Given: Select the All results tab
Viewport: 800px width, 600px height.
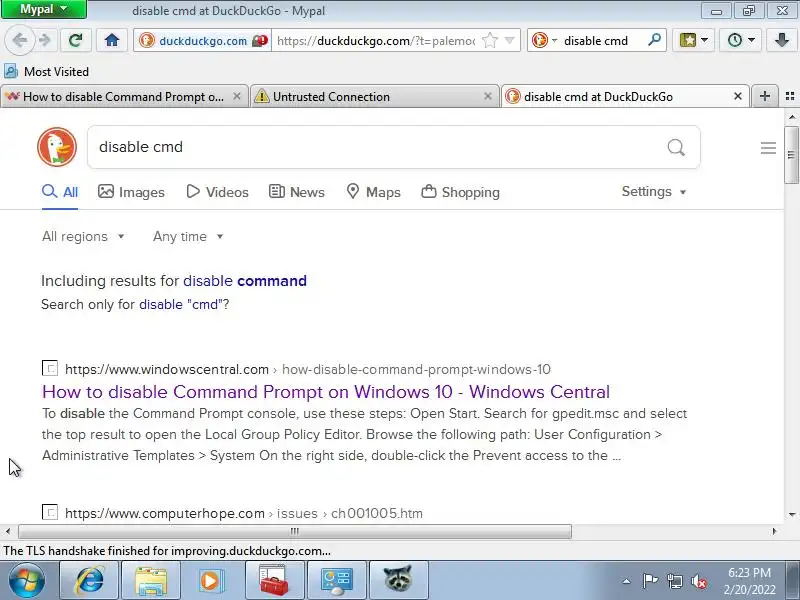Looking at the screenshot, I should click(60, 192).
